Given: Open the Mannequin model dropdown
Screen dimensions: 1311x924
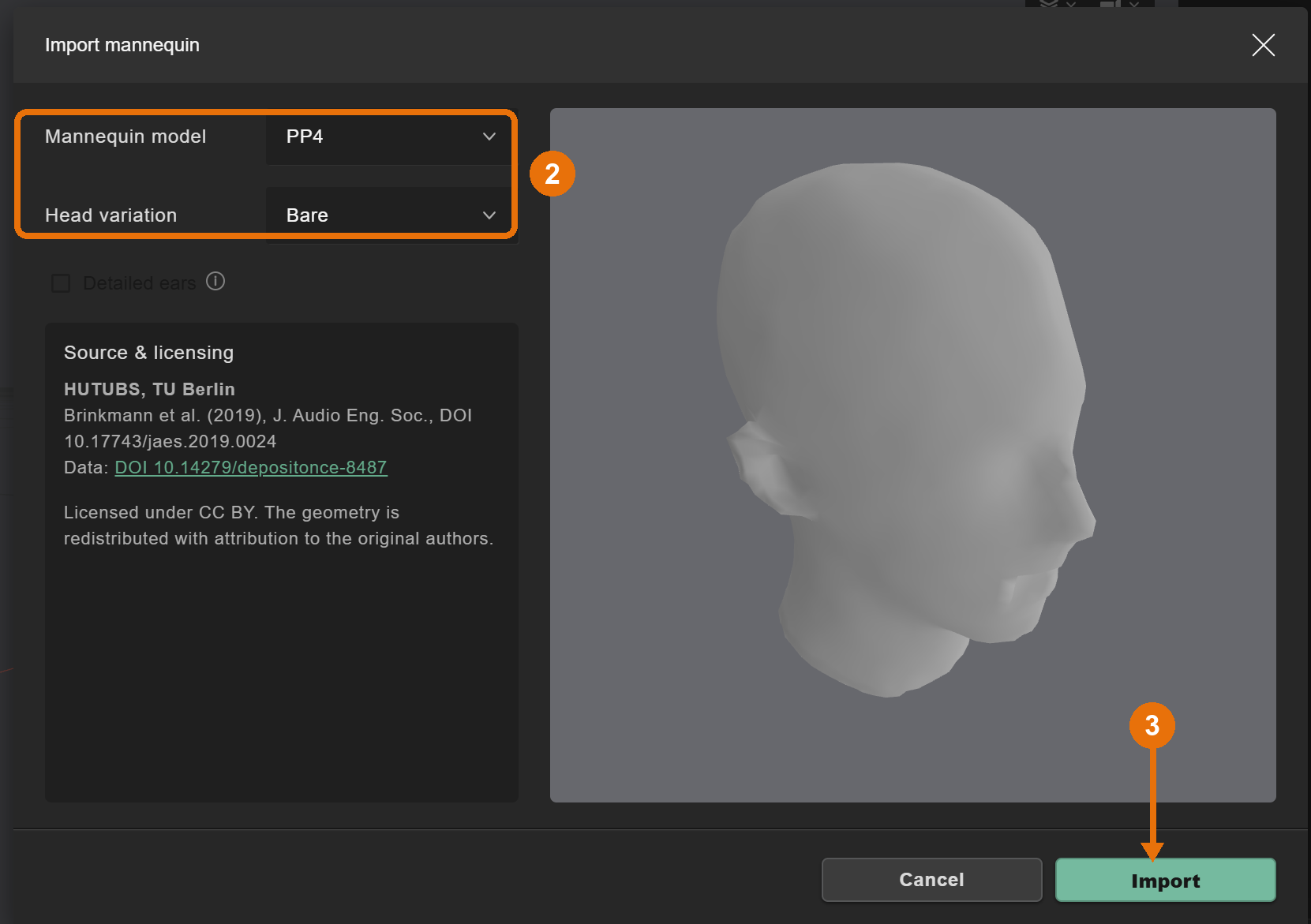Looking at the screenshot, I should coord(391,137).
